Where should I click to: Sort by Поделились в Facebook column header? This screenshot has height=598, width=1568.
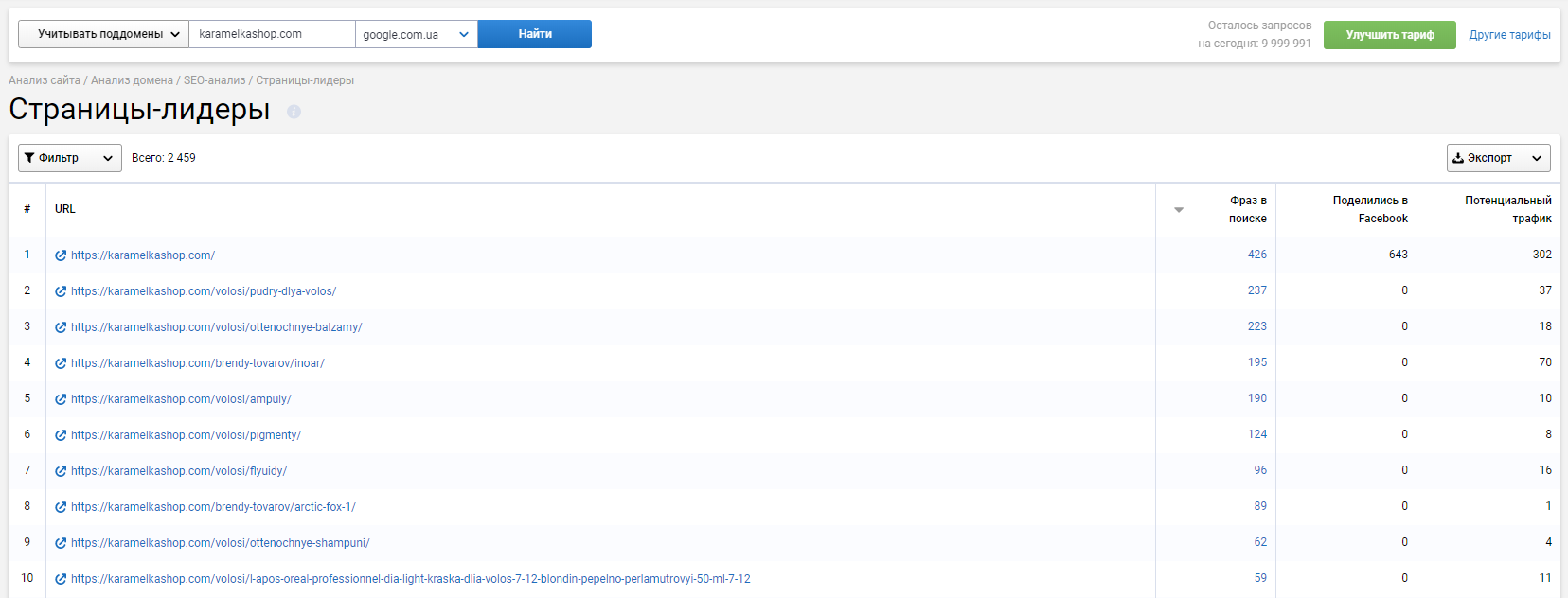click(x=1370, y=209)
